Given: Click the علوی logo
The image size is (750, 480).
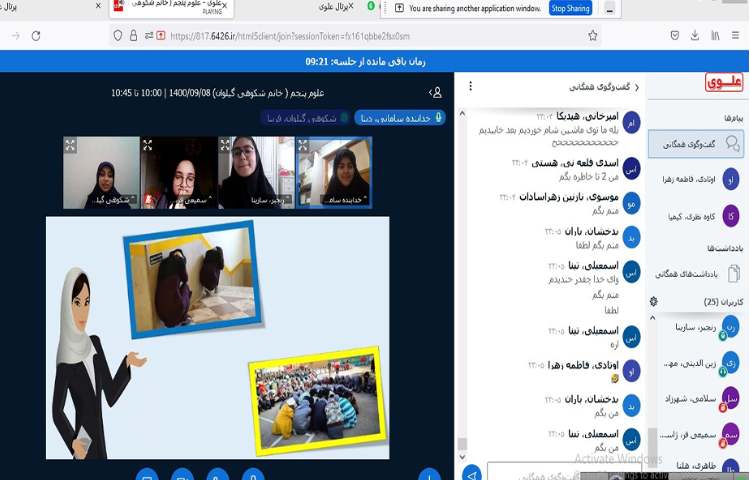Looking at the screenshot, I should click(x=724, y=83).
